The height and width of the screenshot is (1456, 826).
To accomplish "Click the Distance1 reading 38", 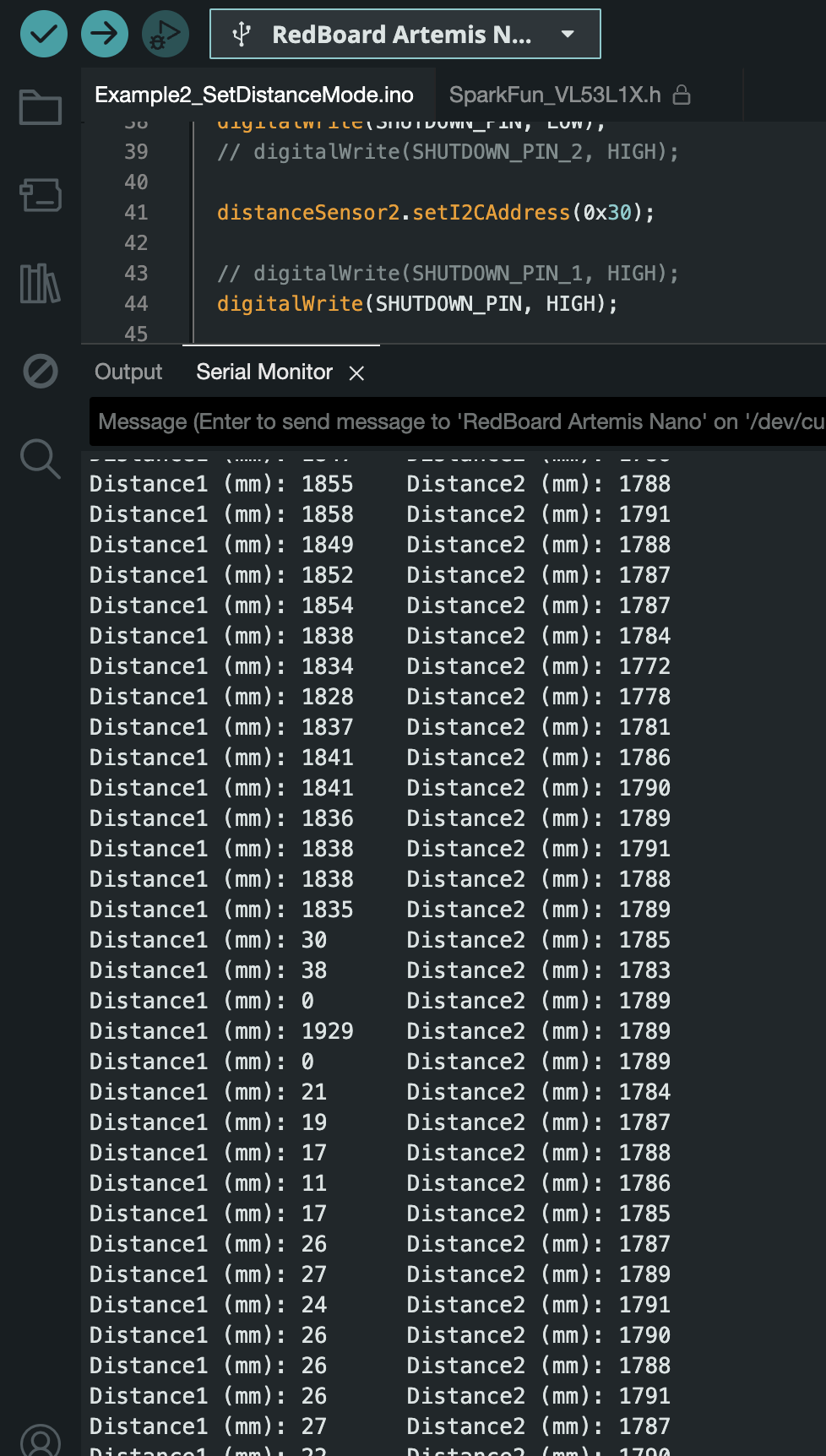I will click(x=314, y=970).
